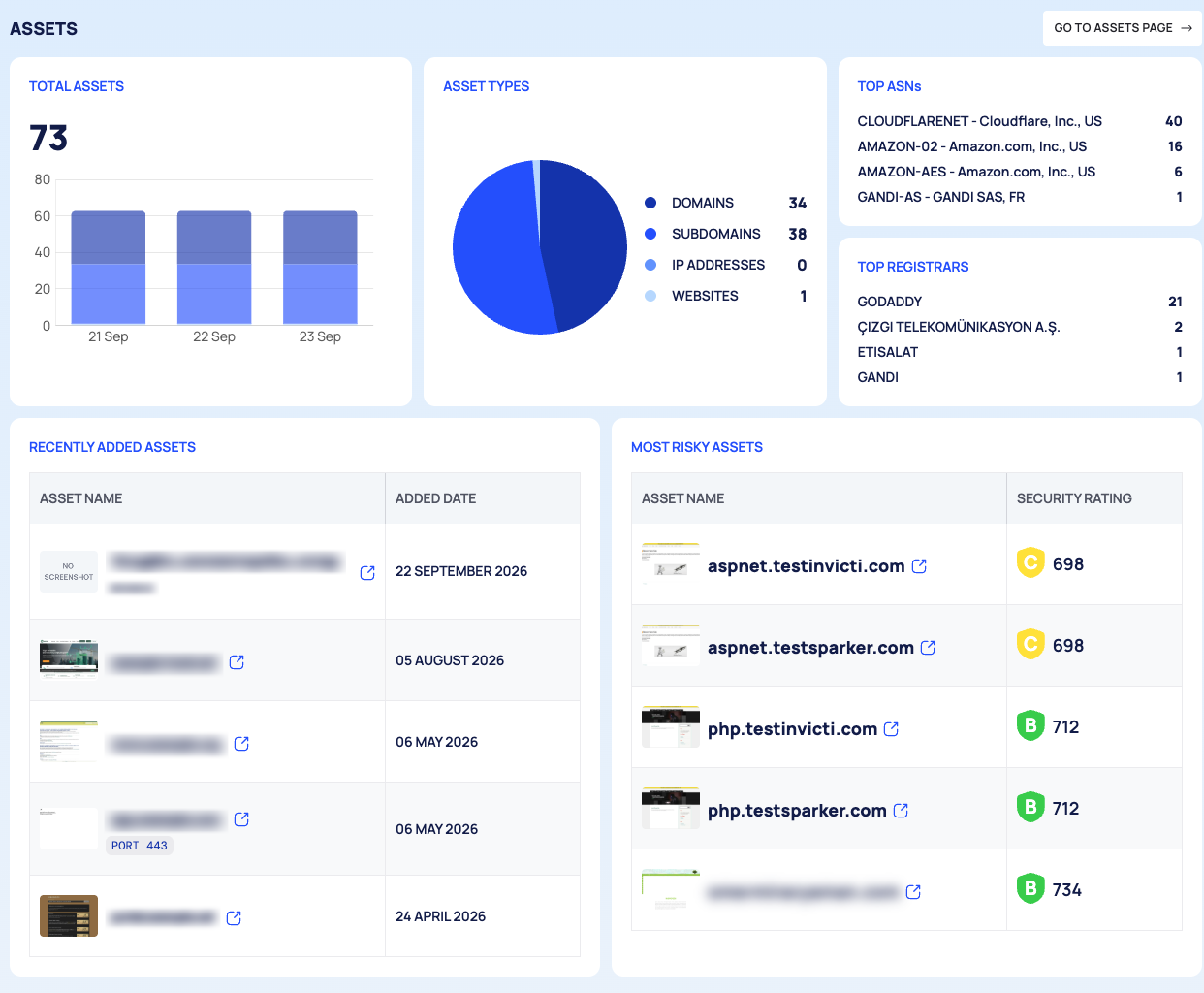Screen dimensions: 1204x993
Task: Open external link for 24 April 2026 asset
Action: point(234,918)
